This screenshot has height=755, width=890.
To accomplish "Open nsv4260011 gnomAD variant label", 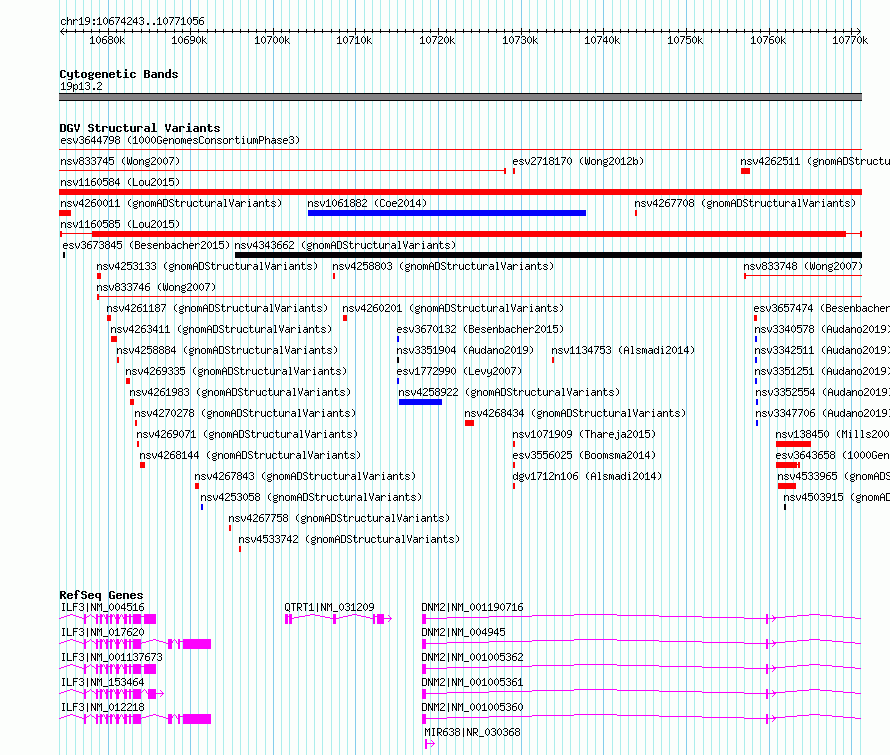I will [171, 203].
